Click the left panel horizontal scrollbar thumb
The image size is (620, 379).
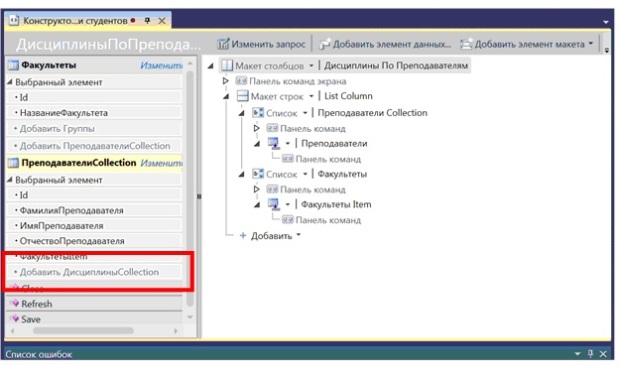[83, 331]
